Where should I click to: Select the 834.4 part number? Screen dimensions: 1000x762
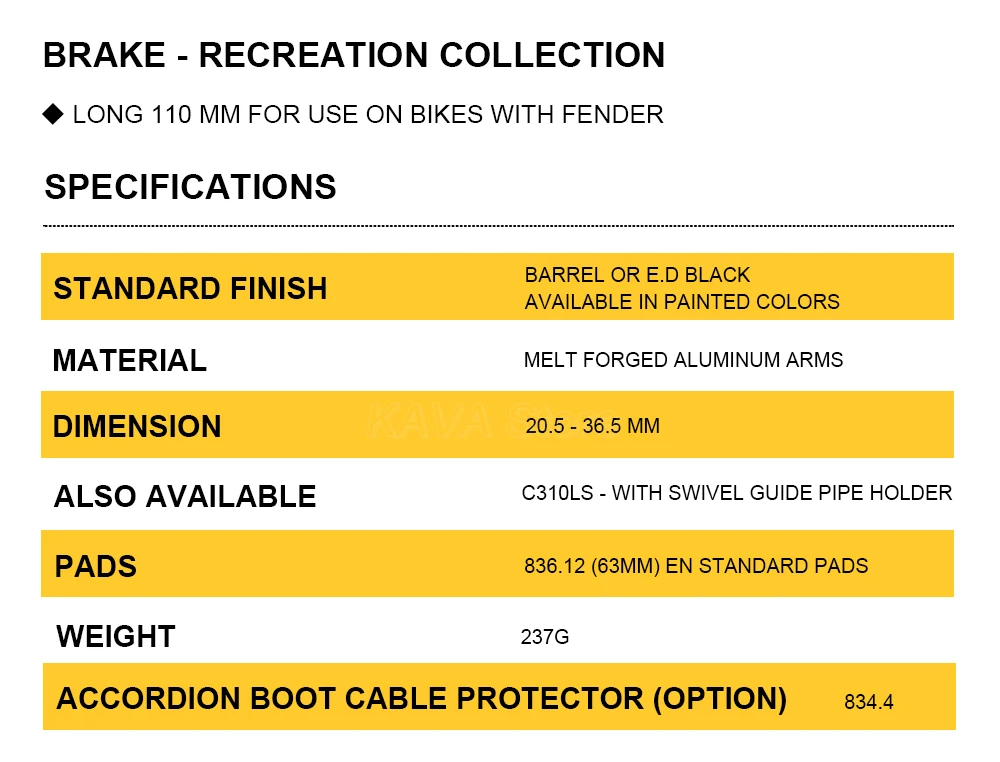(x=869, y=702)
